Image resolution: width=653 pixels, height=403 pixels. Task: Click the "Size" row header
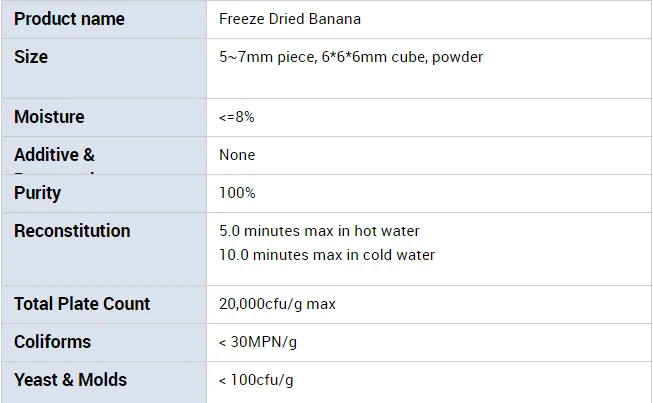[x=31, y=57]
